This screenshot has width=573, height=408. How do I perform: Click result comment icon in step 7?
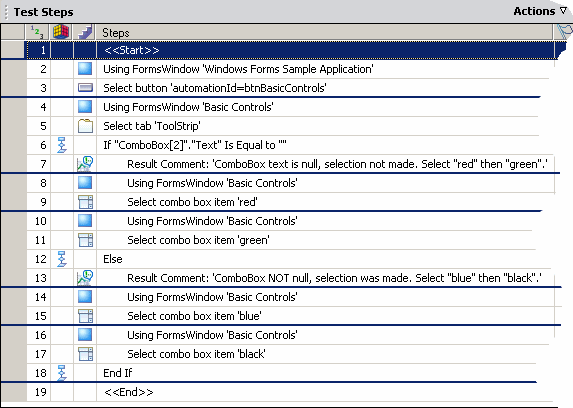tap(85, 163)
